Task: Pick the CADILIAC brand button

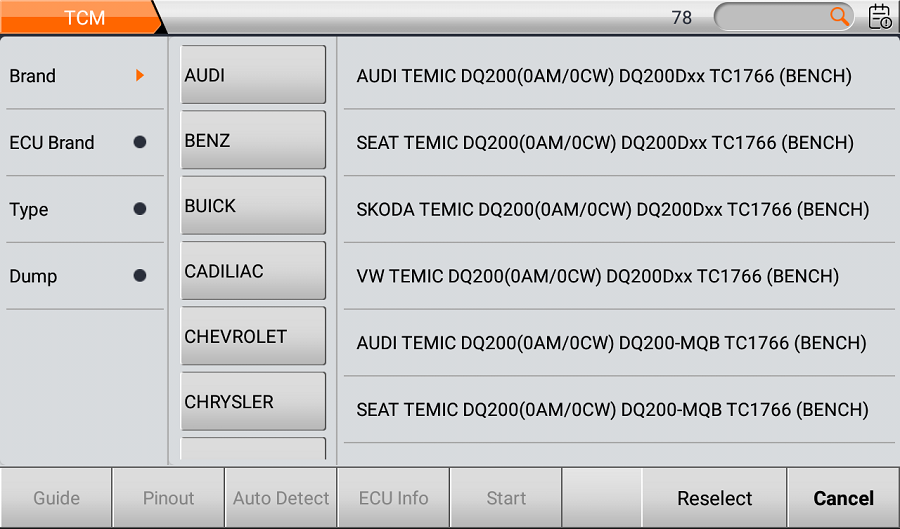Action: click(253, 271)
